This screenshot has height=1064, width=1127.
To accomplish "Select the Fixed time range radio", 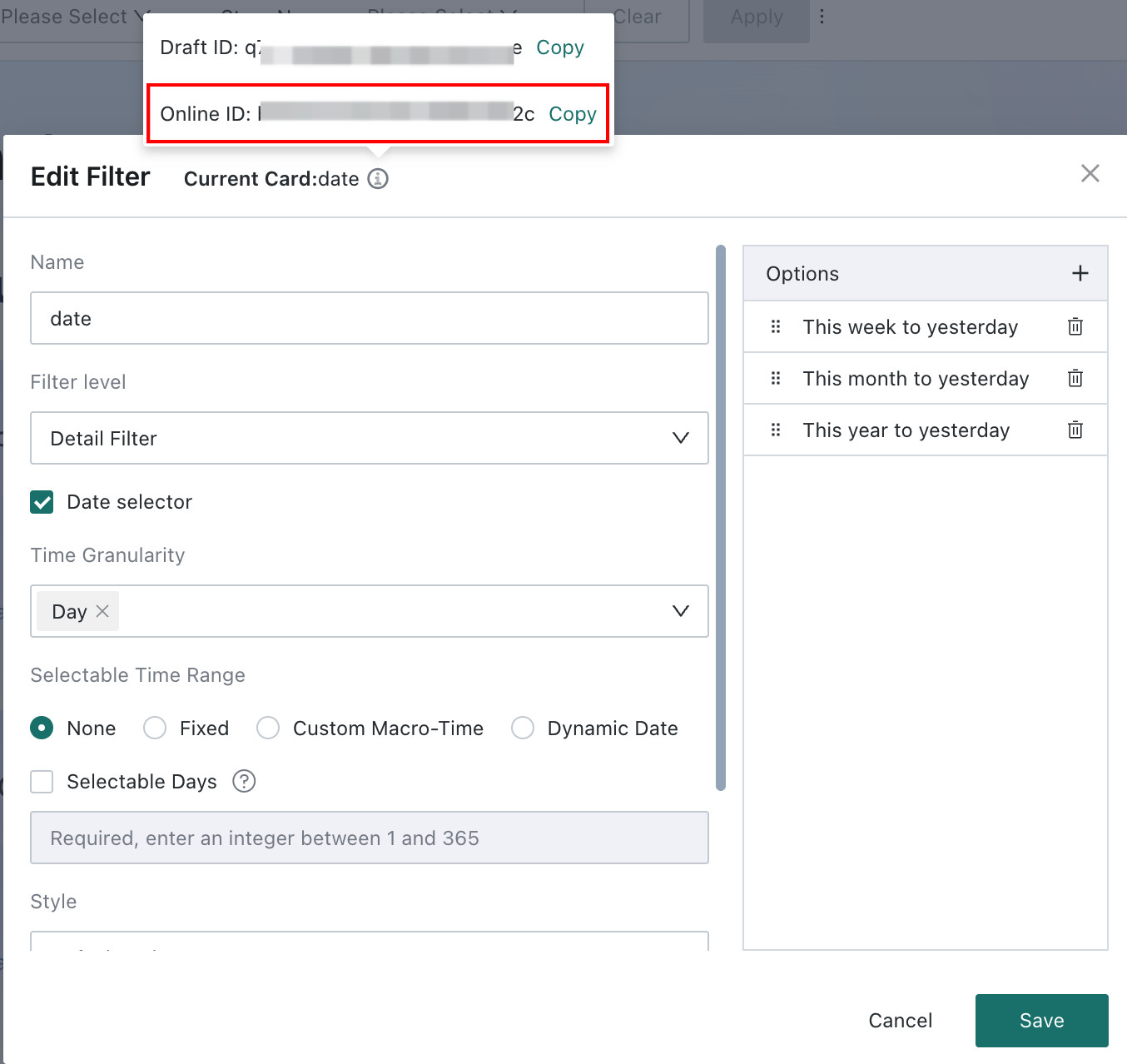I will pos(155,728).
